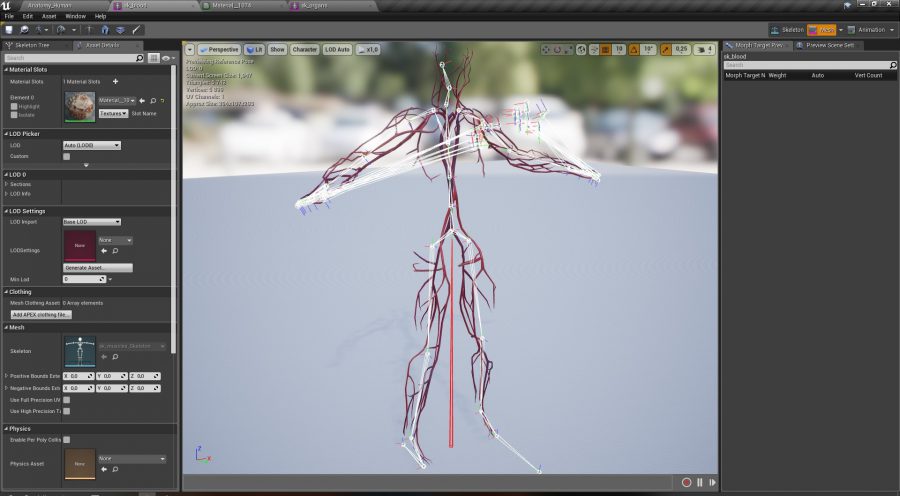Click the plus icon to add material slot
The image size is (900, 496).
click(115, 82)
